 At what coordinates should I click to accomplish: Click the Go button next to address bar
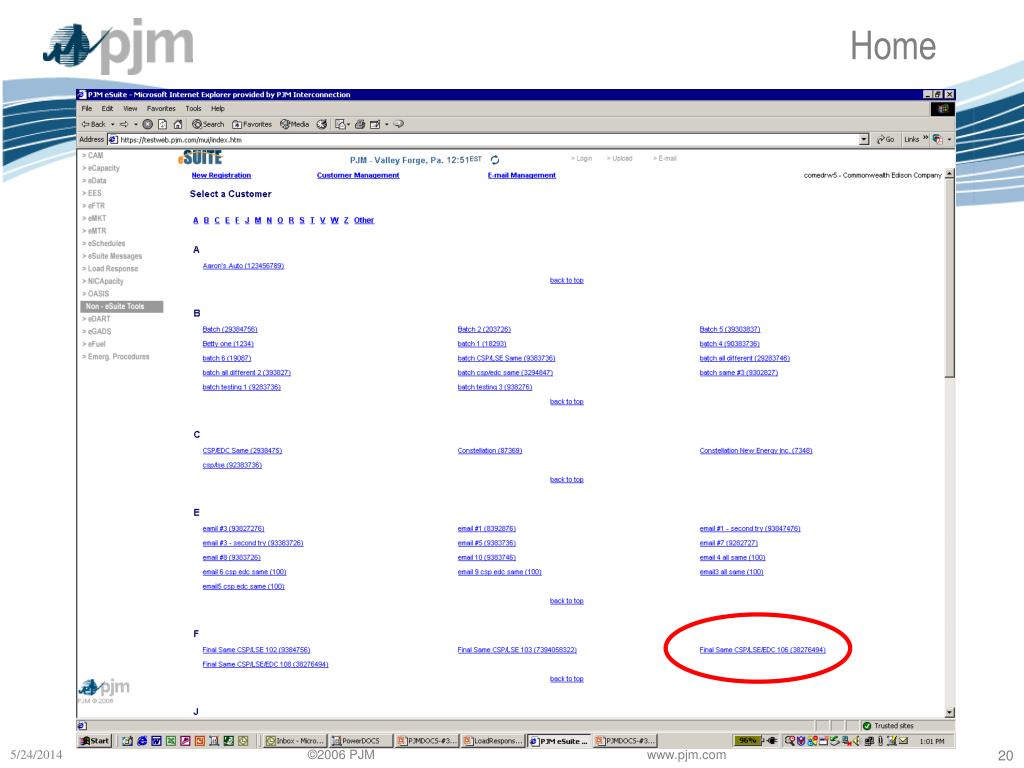click(x=886, y=139)
